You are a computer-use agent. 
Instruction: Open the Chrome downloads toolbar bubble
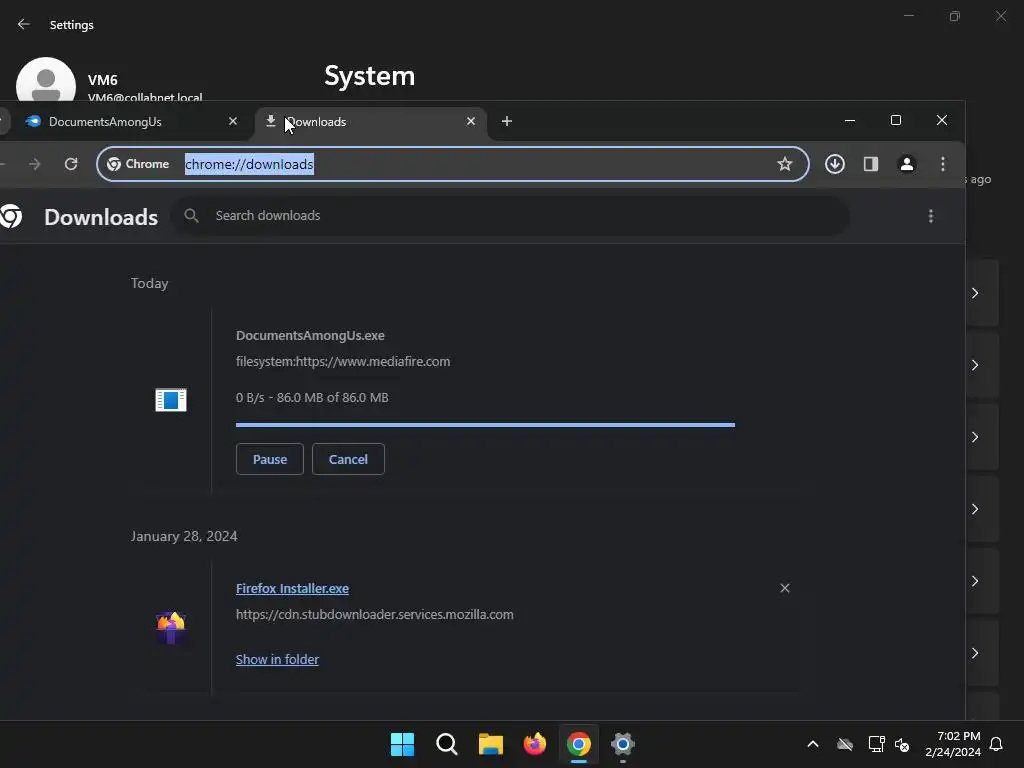835,164
